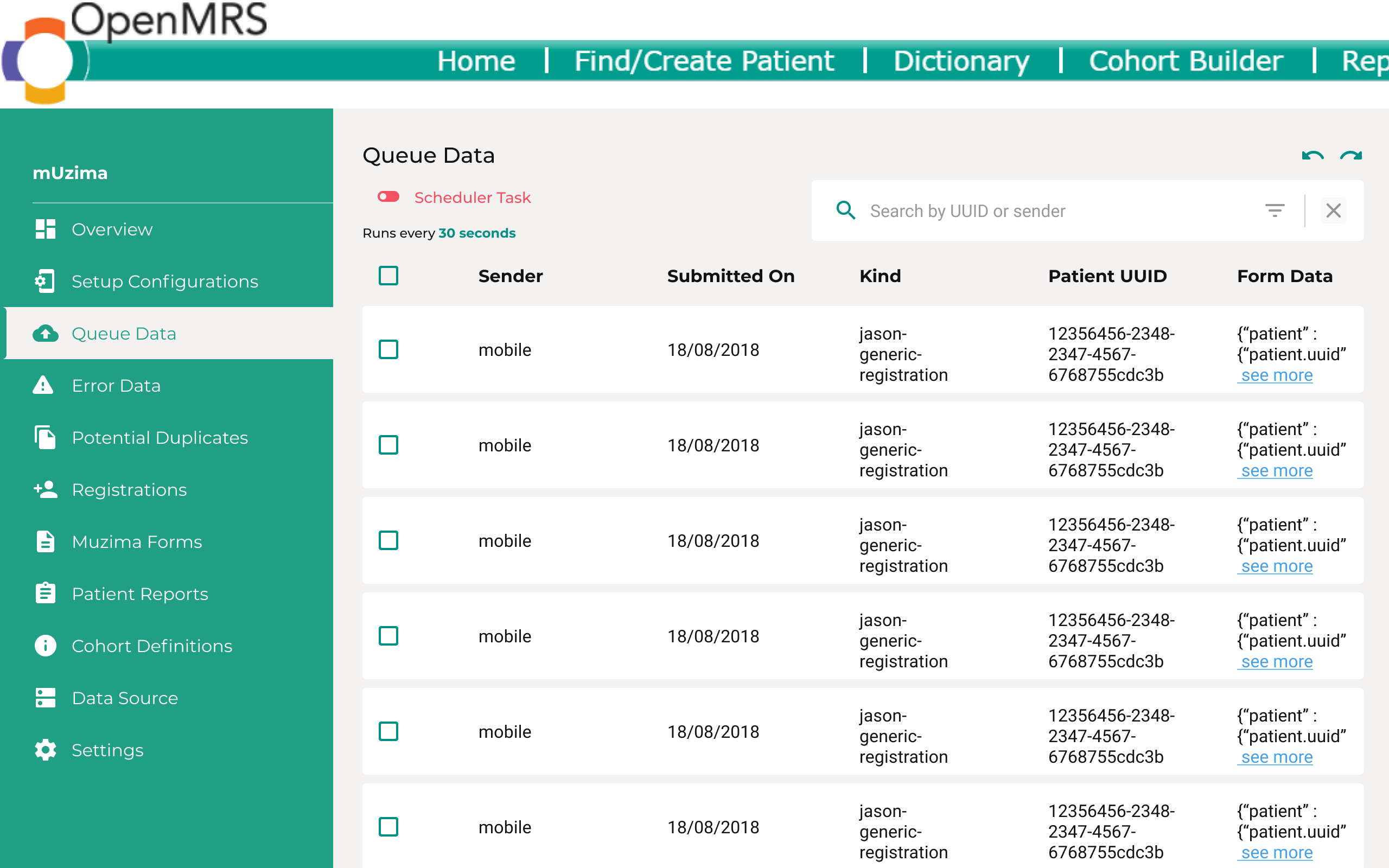Screen dimensions: 1389x868
Task: Open Error Data in sidebar
Action: click(x=116, y=385)
